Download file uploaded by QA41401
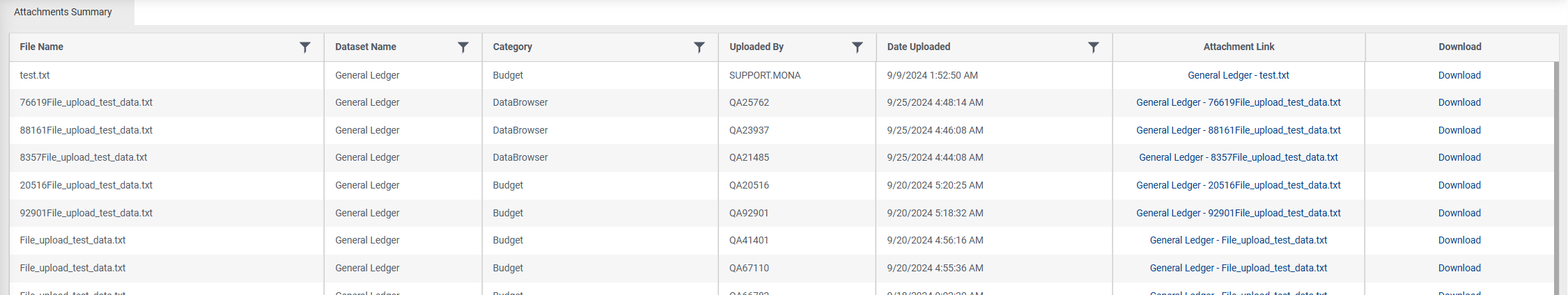Viewport: 1568px width, 295px height. (1459, 240)
